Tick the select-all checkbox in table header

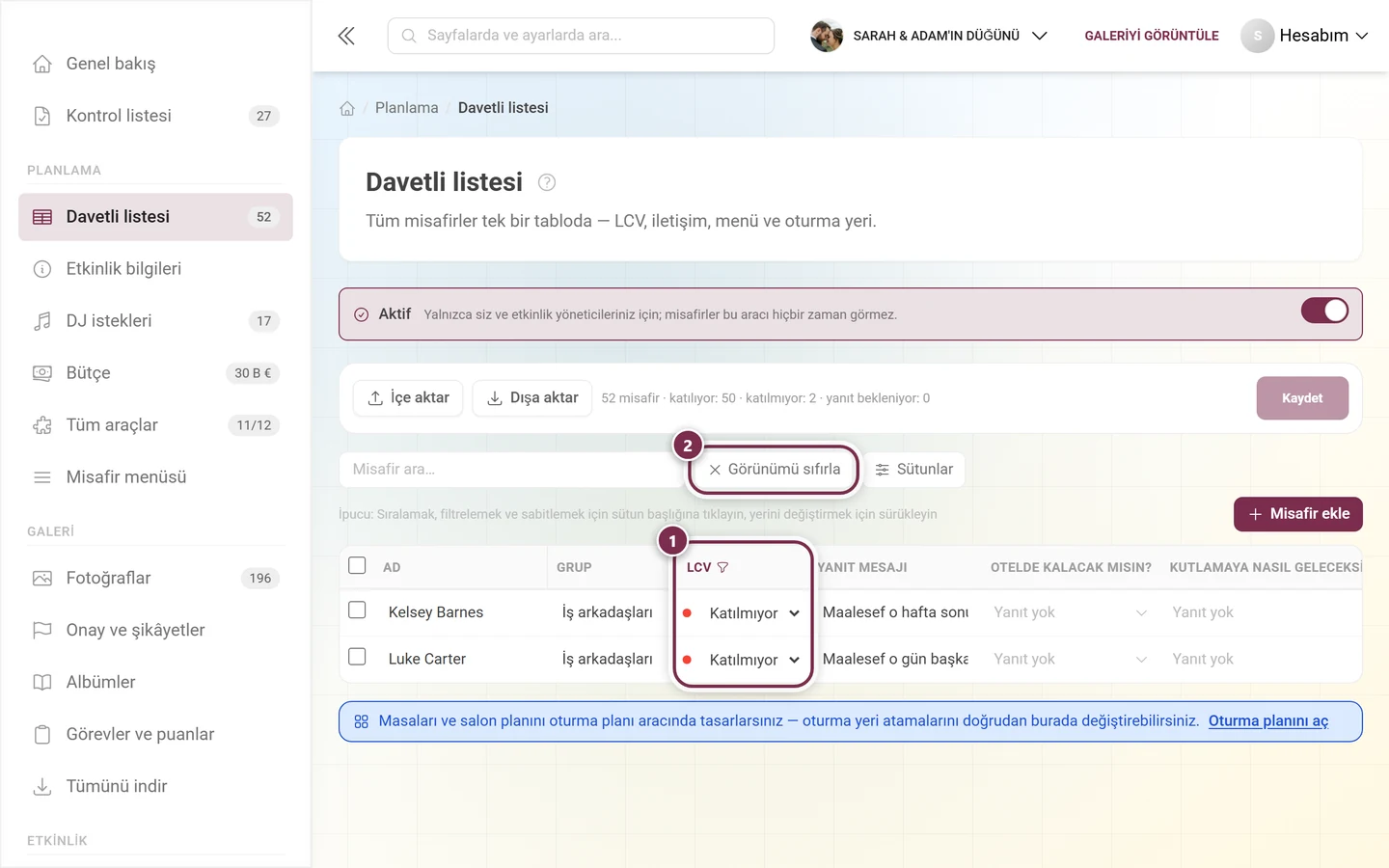pos(357,565)
